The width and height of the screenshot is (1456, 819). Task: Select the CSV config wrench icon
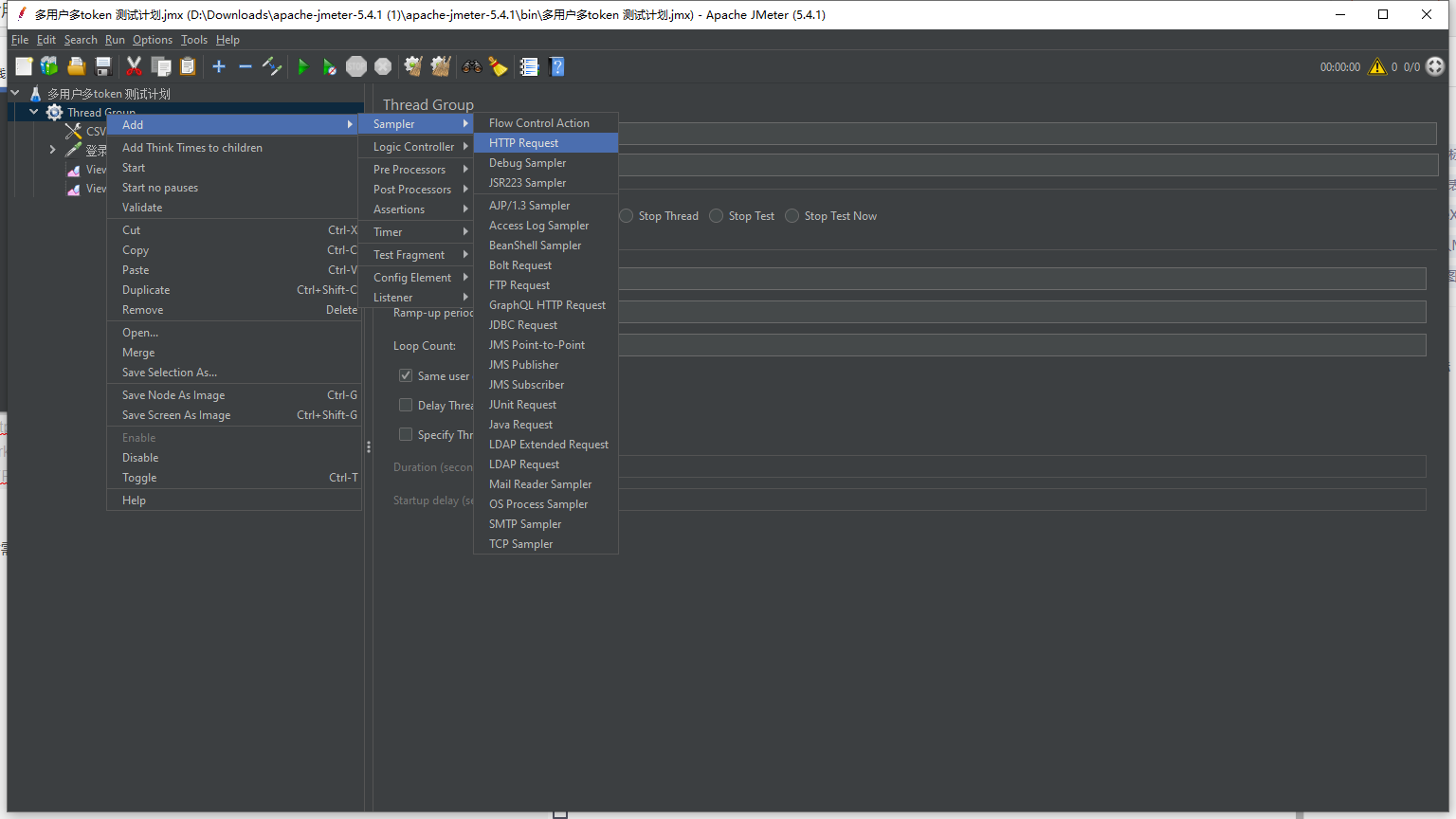(73, 131)
